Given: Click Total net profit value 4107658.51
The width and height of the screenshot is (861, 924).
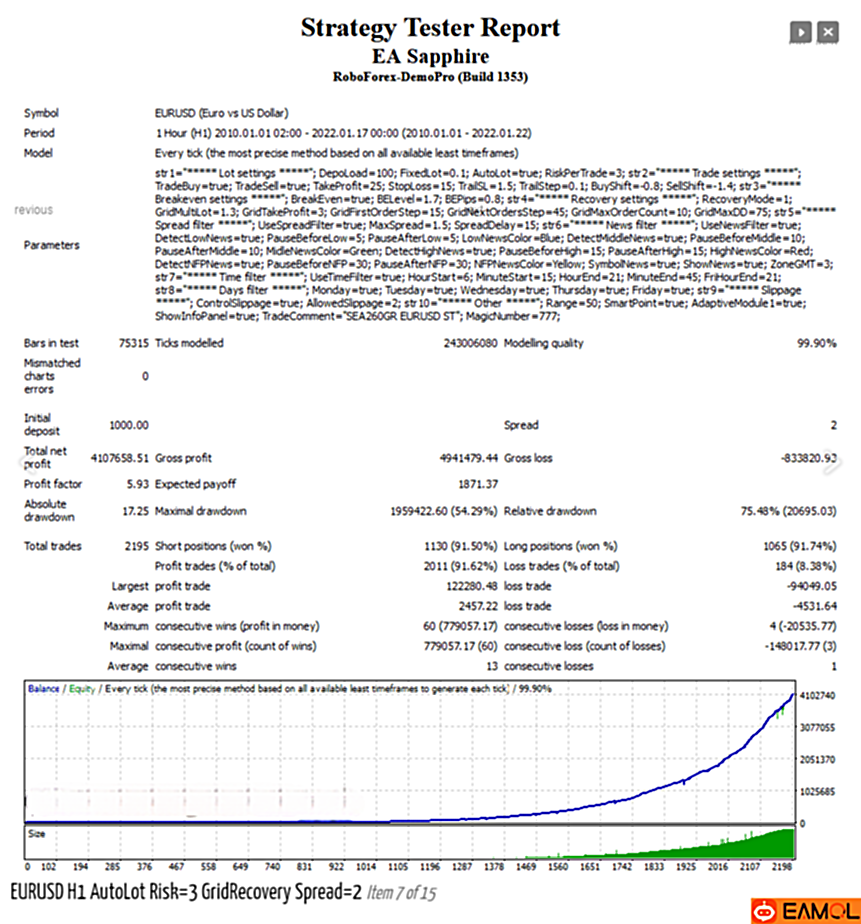Looking at the screenshot, I should click(120, 458).
